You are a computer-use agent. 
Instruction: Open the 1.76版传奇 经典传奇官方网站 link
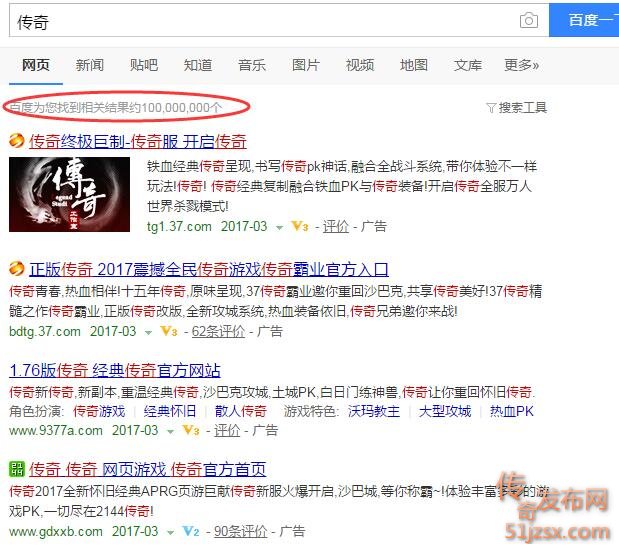(114, 370)
